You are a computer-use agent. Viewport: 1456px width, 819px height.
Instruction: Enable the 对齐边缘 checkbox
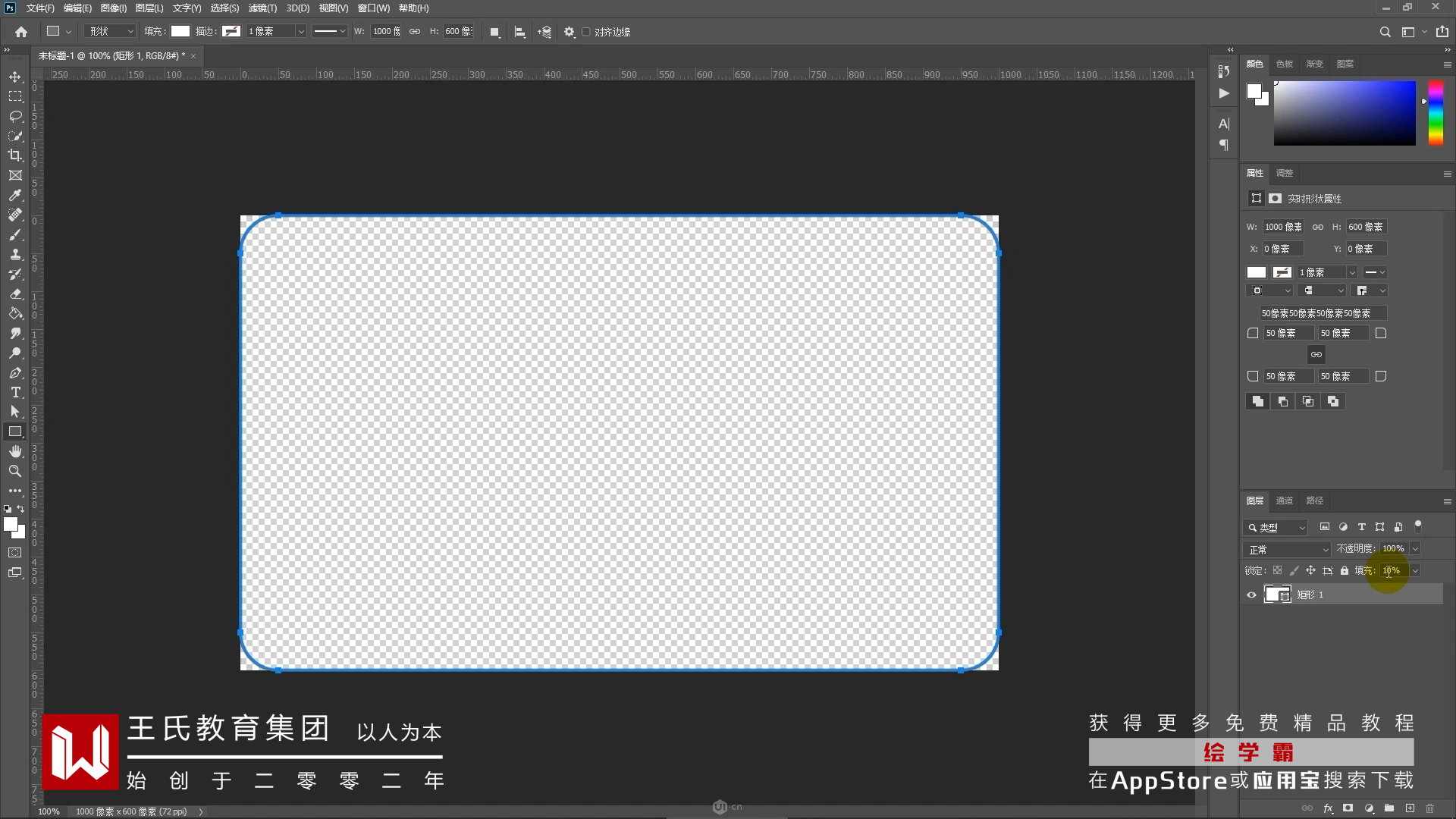coord(586,32)
